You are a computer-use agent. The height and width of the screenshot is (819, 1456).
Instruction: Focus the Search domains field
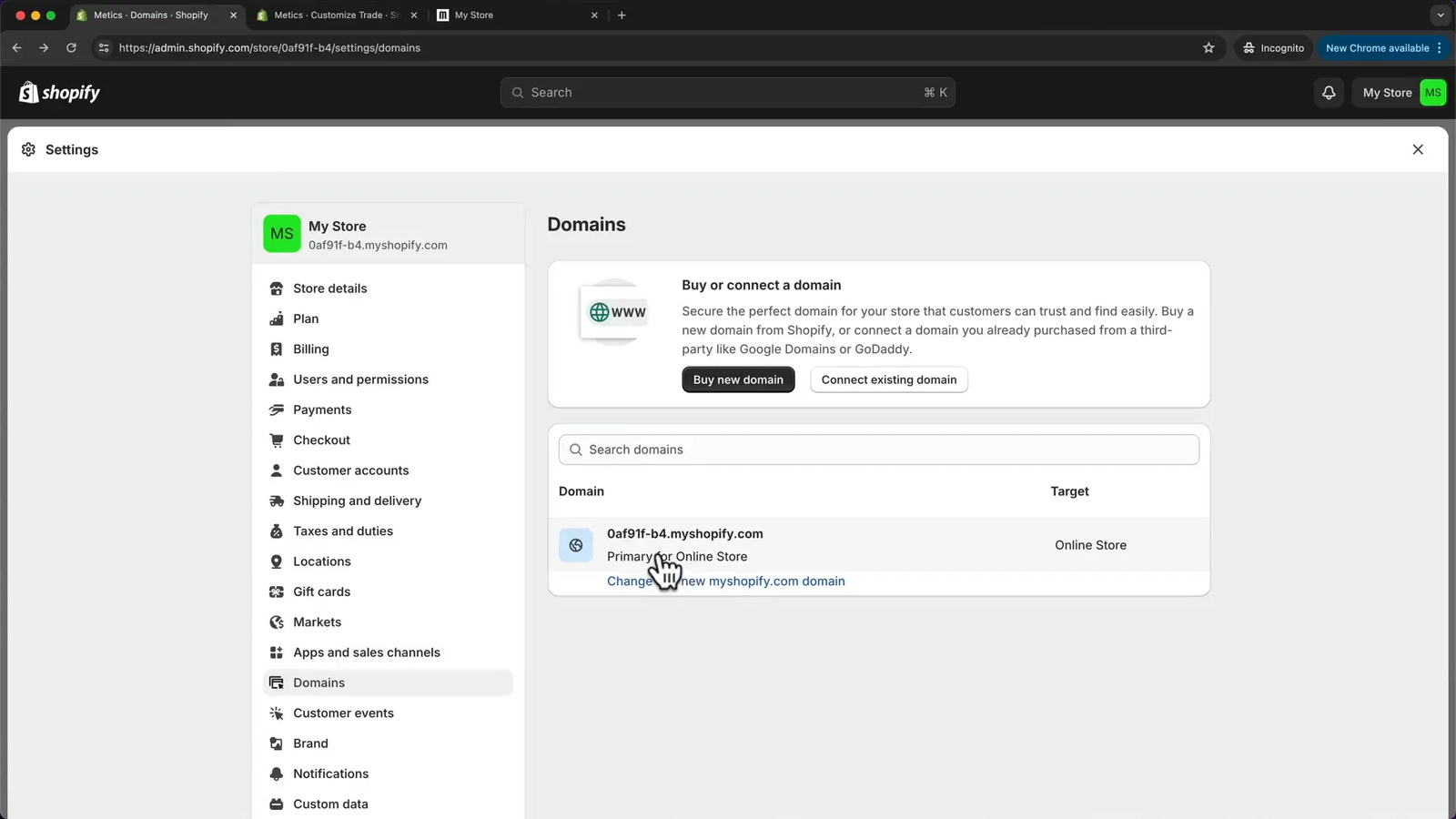tap(879, 450)
